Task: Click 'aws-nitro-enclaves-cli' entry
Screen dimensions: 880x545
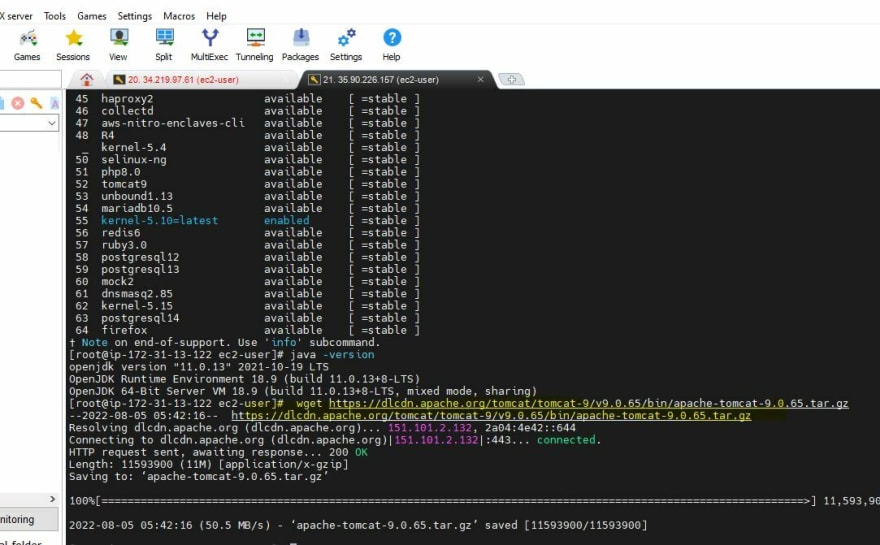Action: (173, 123)
